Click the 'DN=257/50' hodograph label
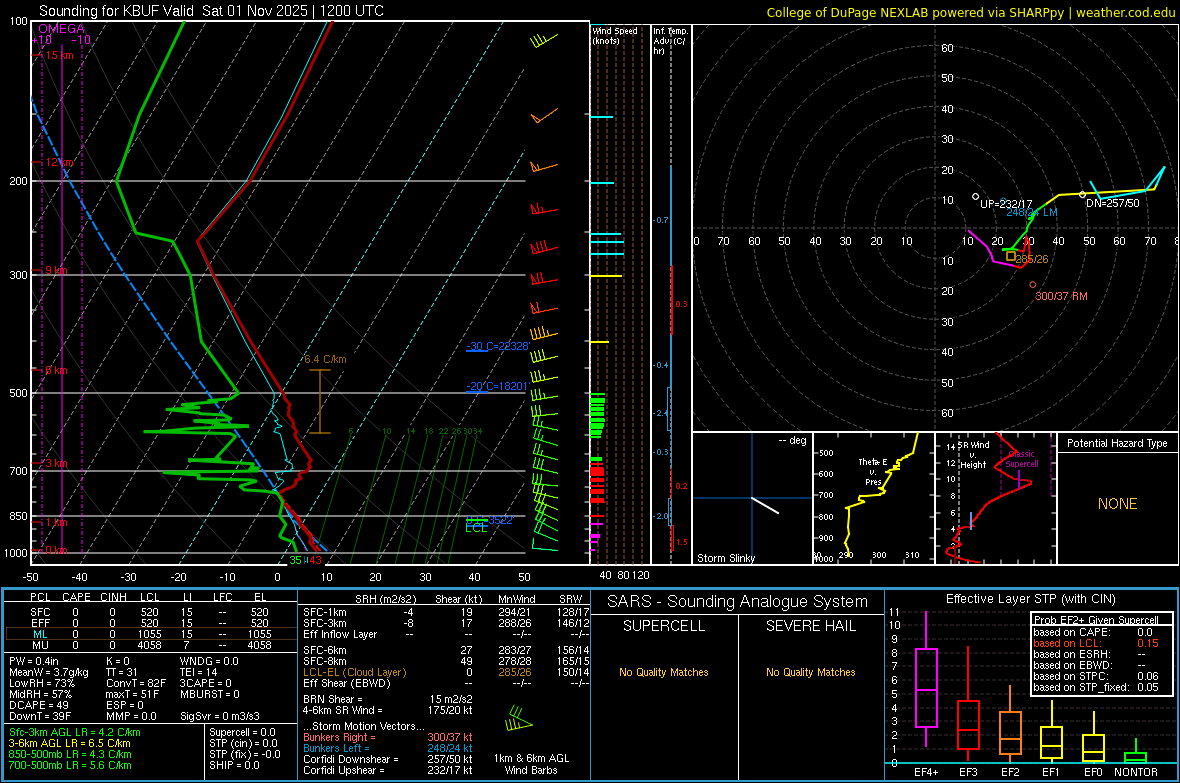The width and height of the screenshot is (1180, 783). [x=1112, y=203]
